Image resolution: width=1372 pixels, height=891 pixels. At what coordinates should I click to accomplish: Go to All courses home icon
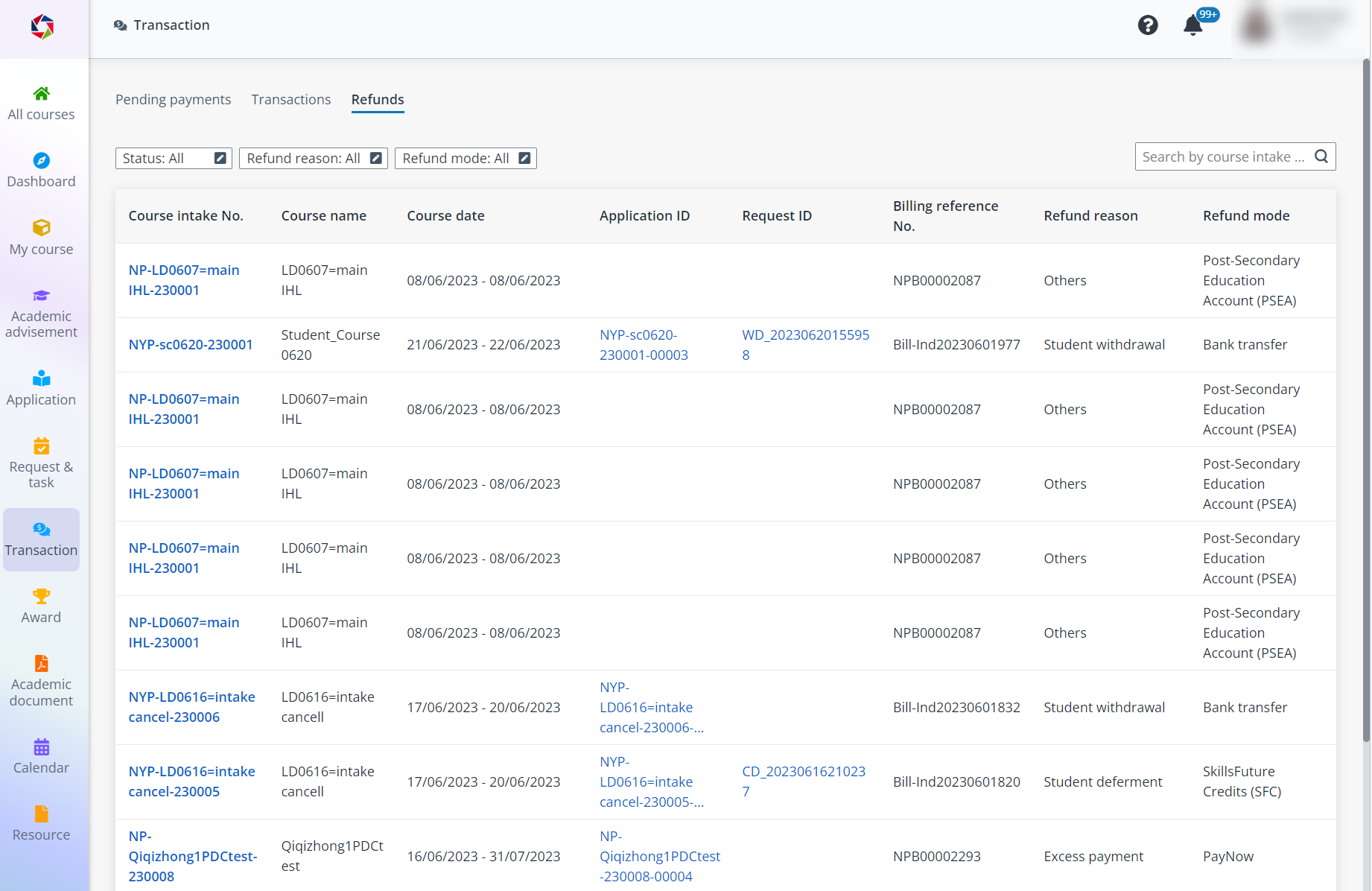coord(42,94)
